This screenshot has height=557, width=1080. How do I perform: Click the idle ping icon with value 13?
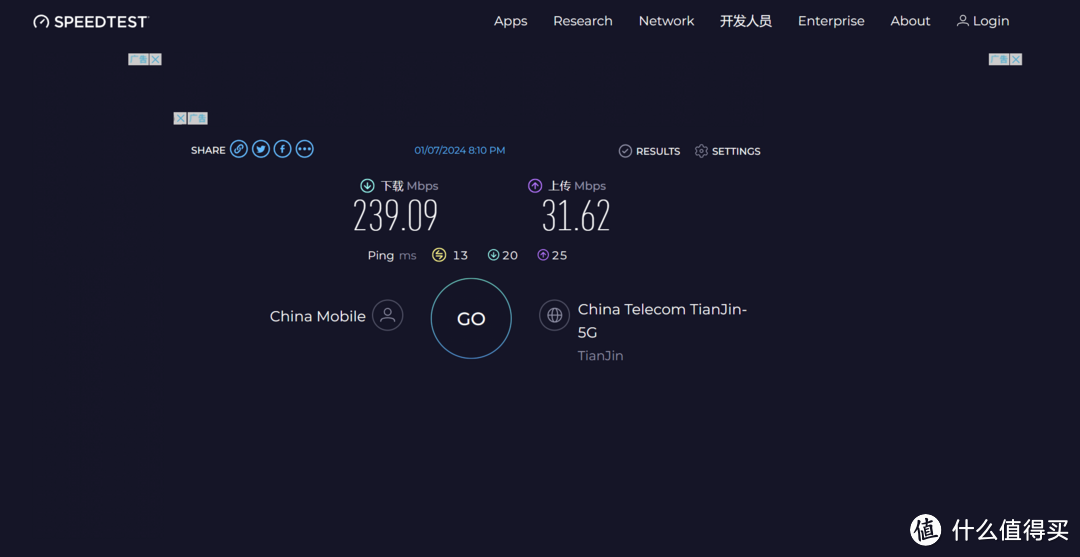pyautogui.click(x=439, y=255)
